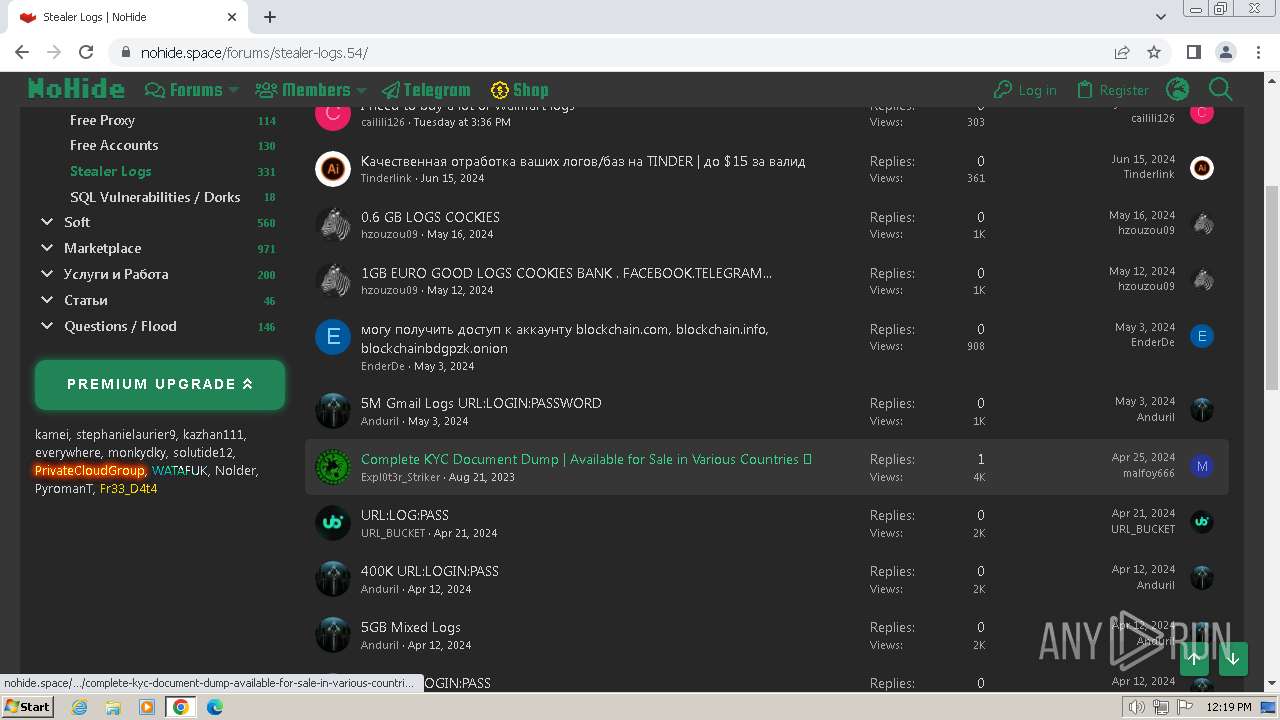Click the green scroll-to-top arrow button
This screenshot has width=1280, height=720.
1194,659
